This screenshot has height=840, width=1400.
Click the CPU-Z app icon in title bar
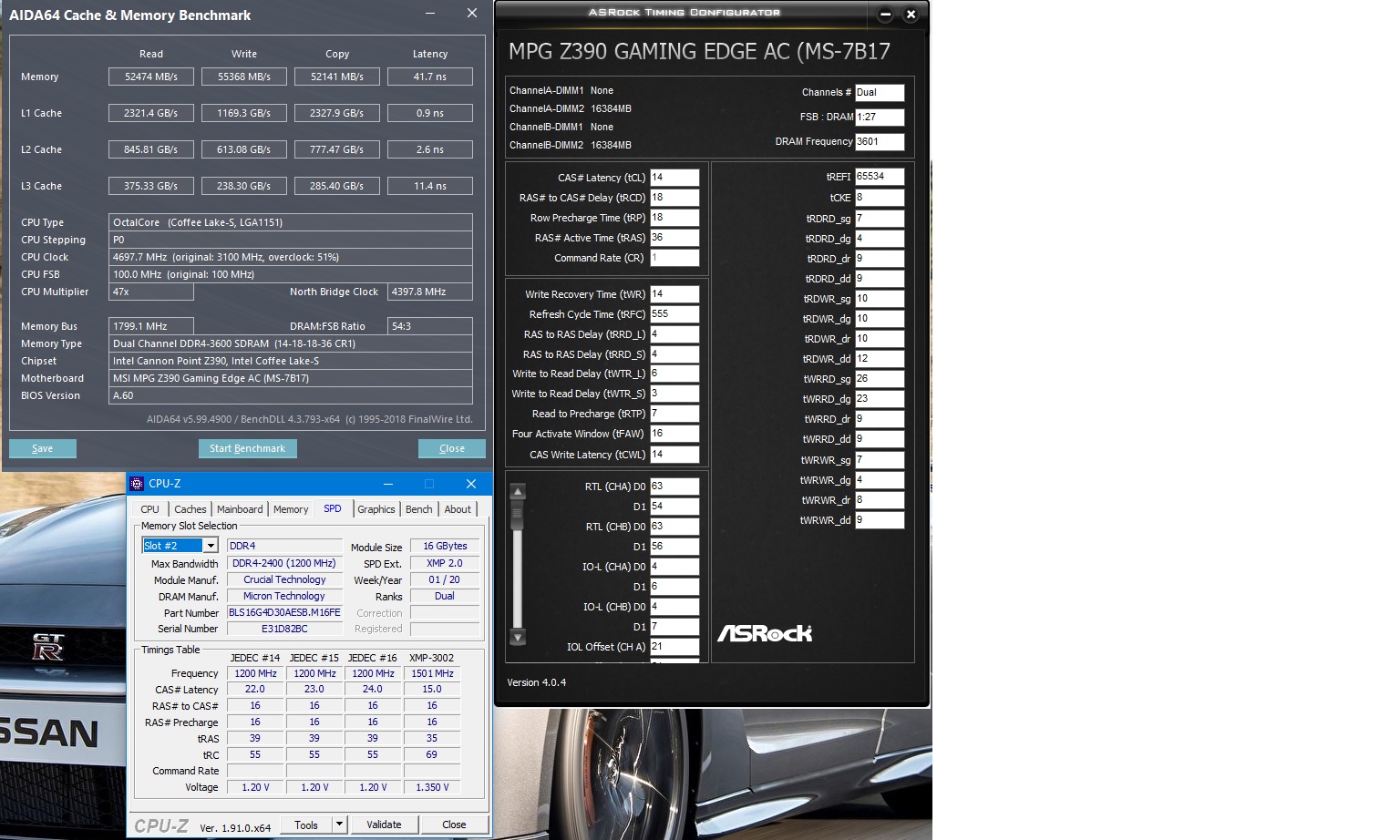pyautogui.click(x=137, y=484)
